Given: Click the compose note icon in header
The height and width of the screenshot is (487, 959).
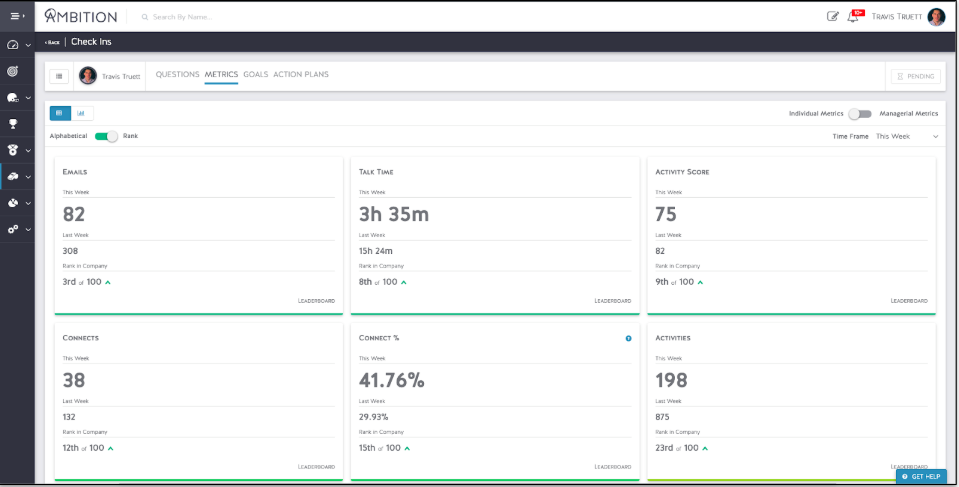Looking at the screenshot, I should pos(833,16).
